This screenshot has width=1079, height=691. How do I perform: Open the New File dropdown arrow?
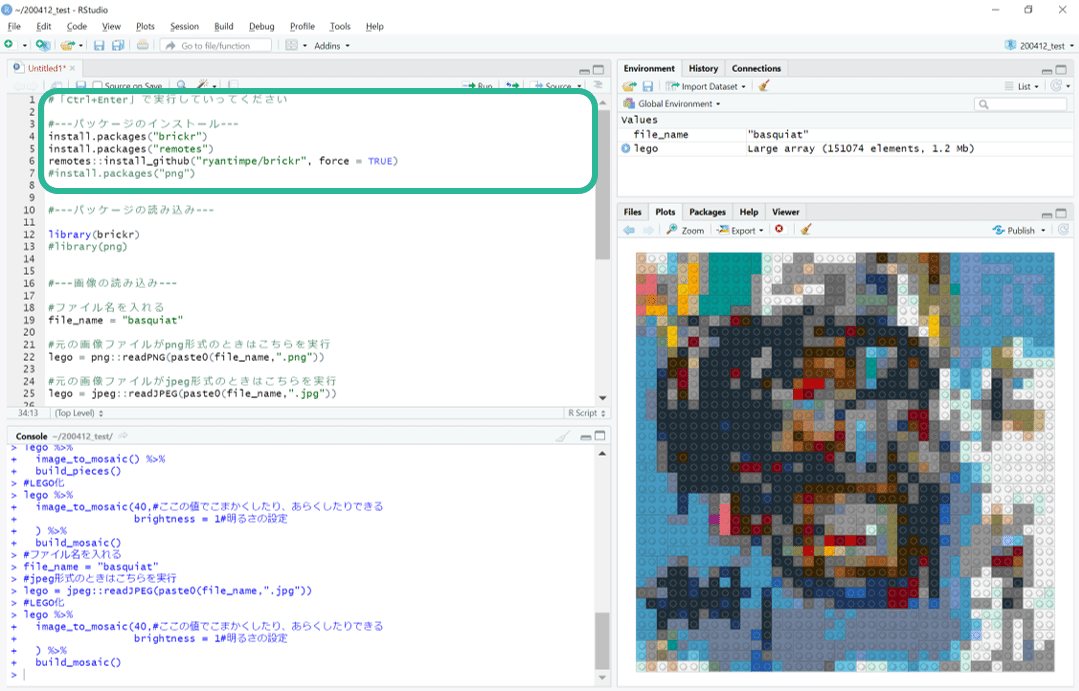tap(24, 45)
